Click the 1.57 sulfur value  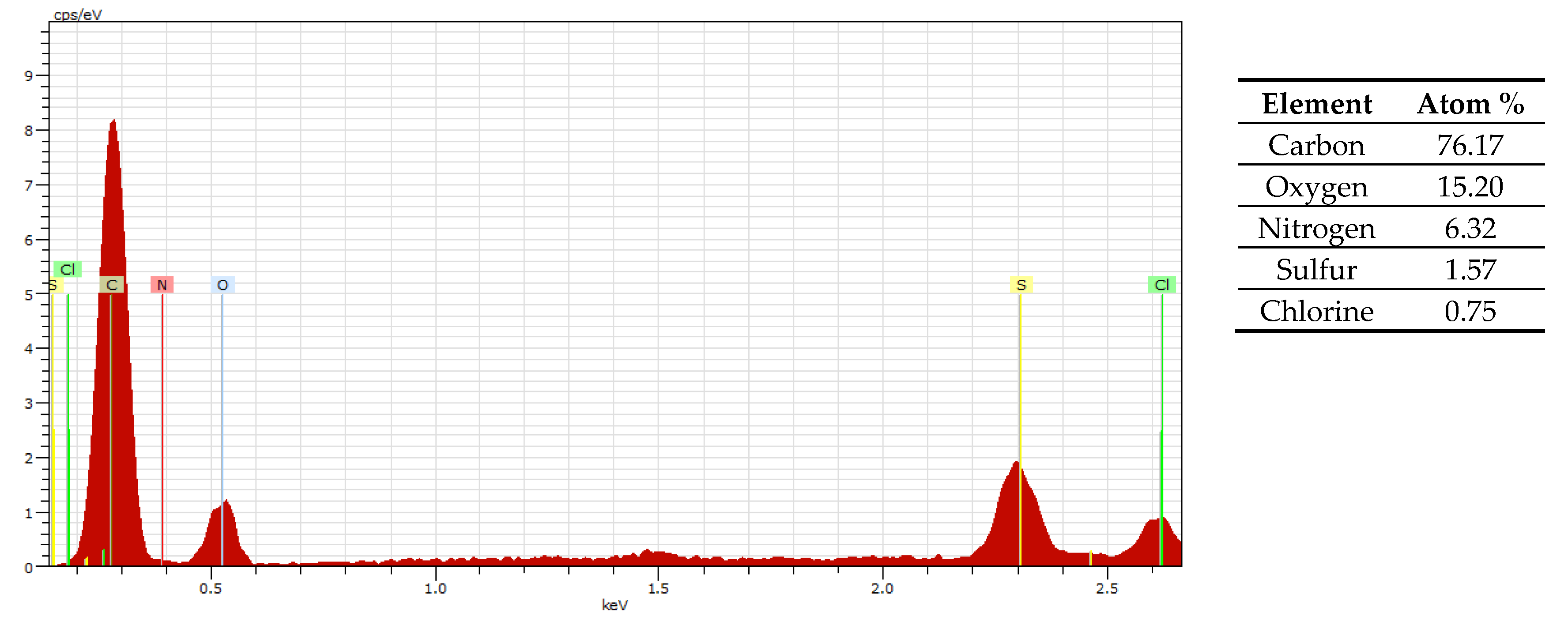pos(1470,270)
